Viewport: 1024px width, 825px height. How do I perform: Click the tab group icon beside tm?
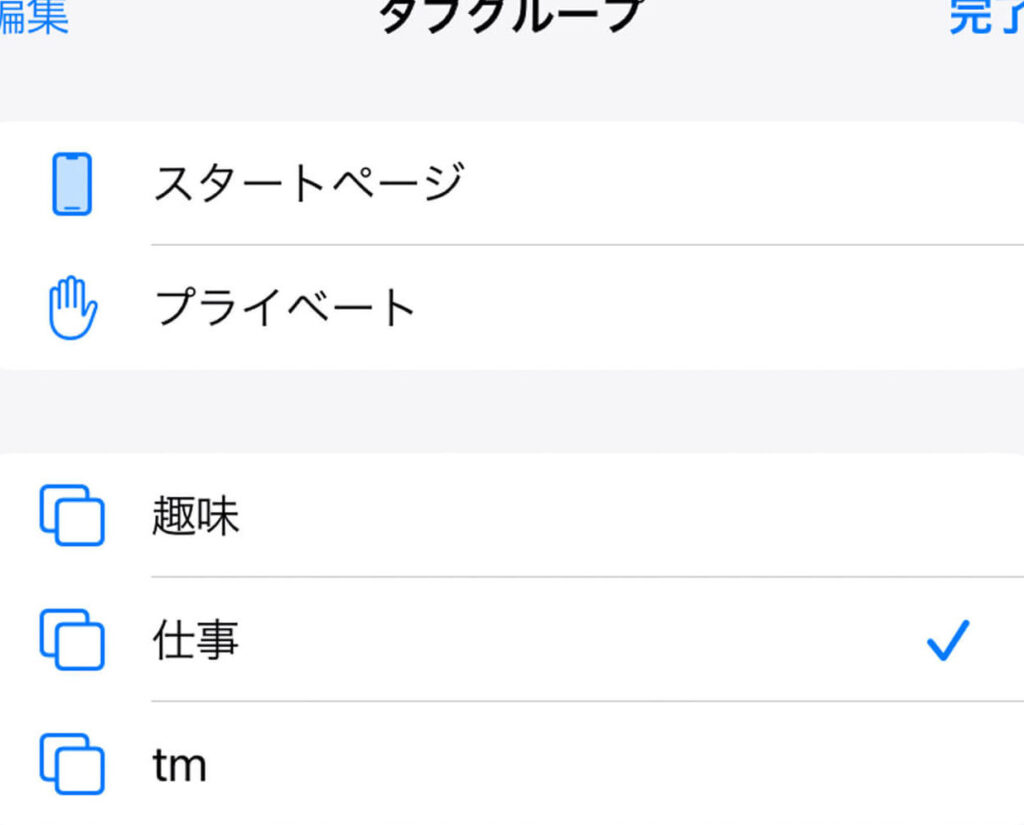tap(72, 765)
